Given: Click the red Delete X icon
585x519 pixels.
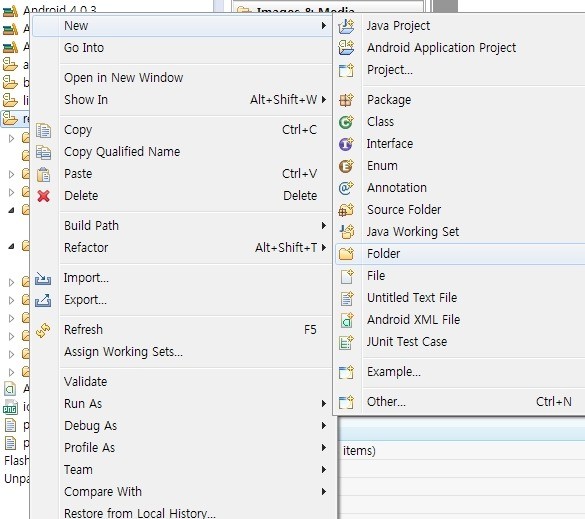Looking at the screenshot, I should tap(43, 196).
